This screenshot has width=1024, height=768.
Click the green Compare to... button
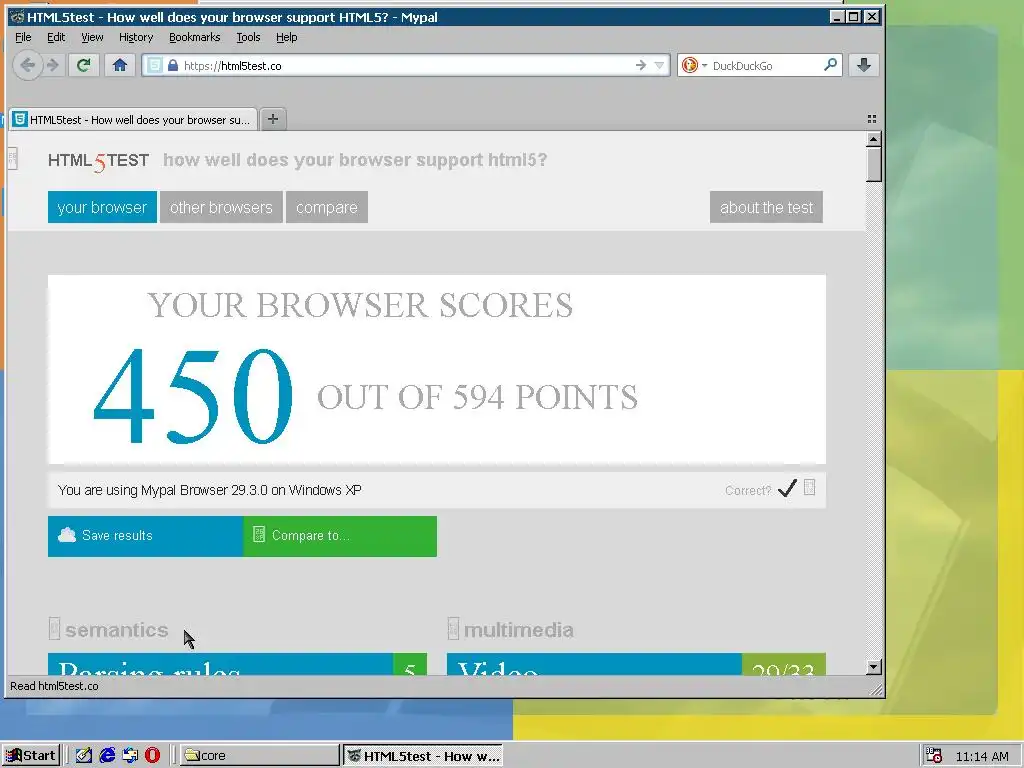pos(340,536)
